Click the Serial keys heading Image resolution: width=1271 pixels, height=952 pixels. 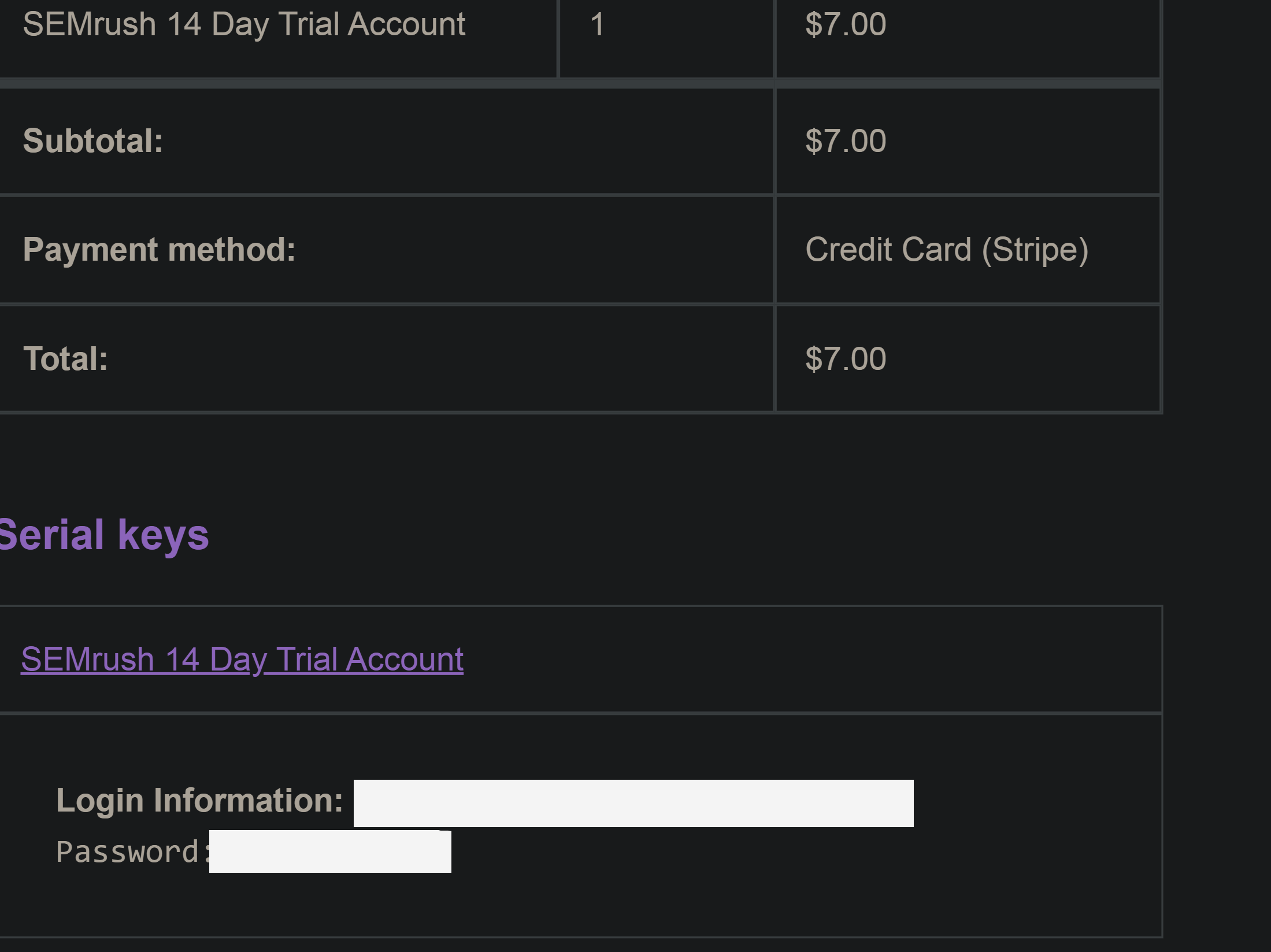pyautogui.click(x=104, y=535)
